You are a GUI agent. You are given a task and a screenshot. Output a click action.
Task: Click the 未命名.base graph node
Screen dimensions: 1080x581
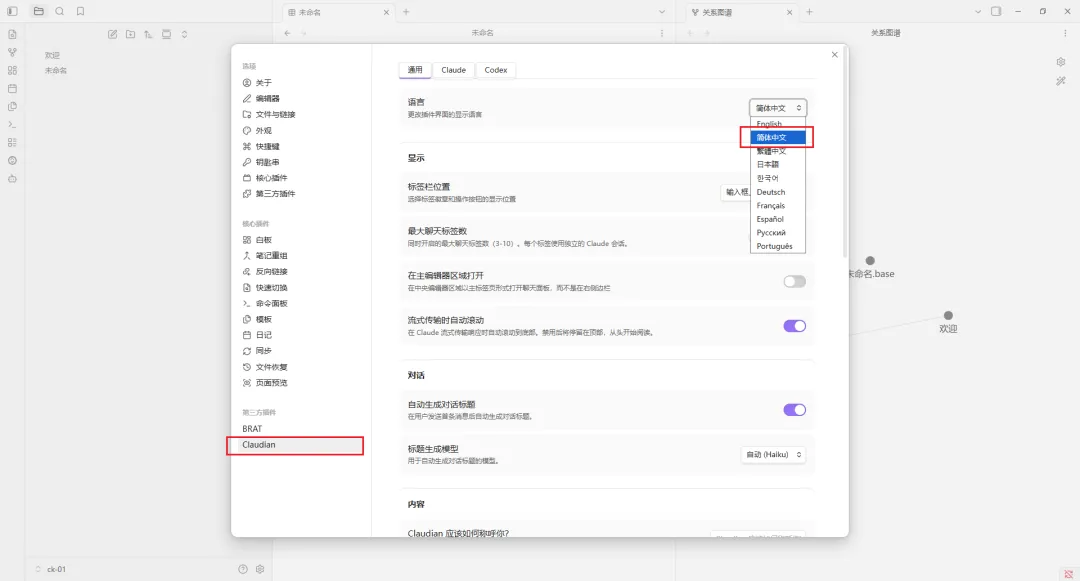(x=871, y=260)
